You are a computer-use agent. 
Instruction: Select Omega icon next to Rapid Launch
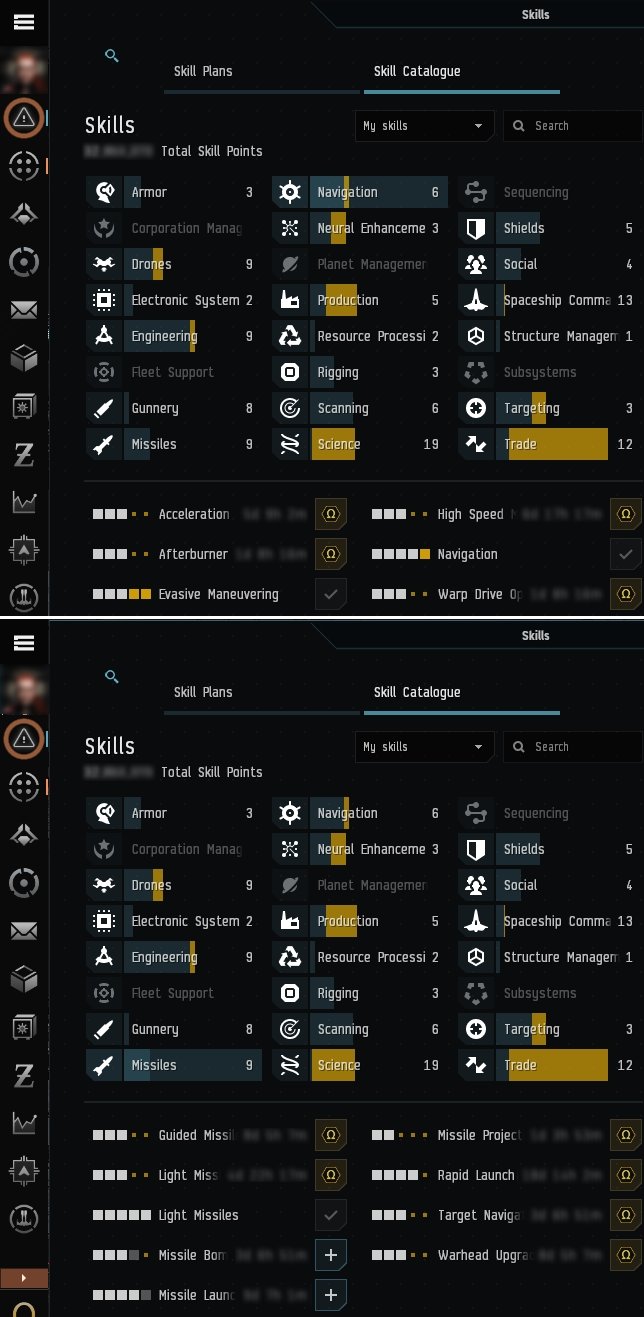pyautogui.click(x=625, y=1175)
